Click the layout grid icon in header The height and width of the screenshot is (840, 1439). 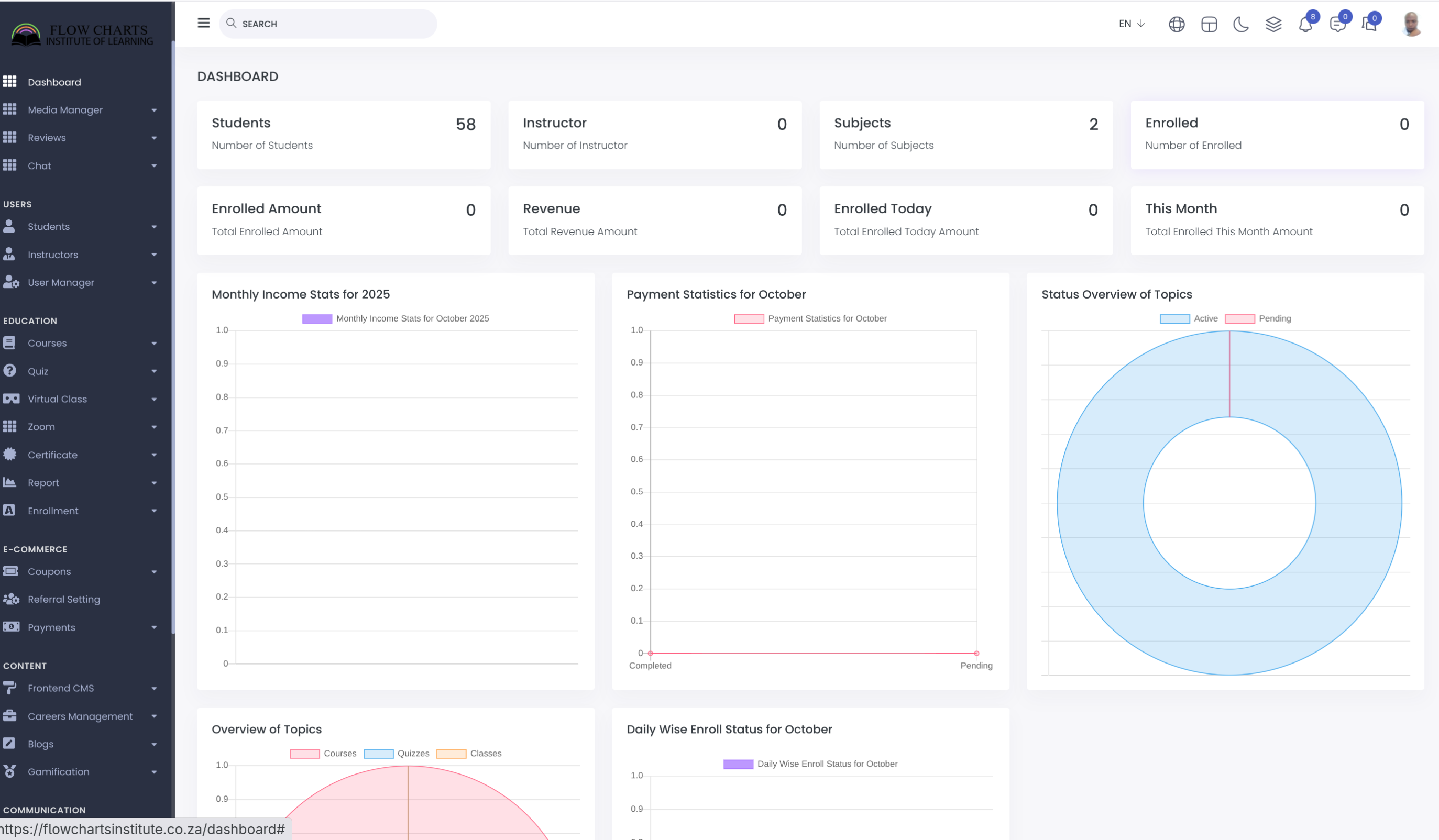coord(1209,24)
